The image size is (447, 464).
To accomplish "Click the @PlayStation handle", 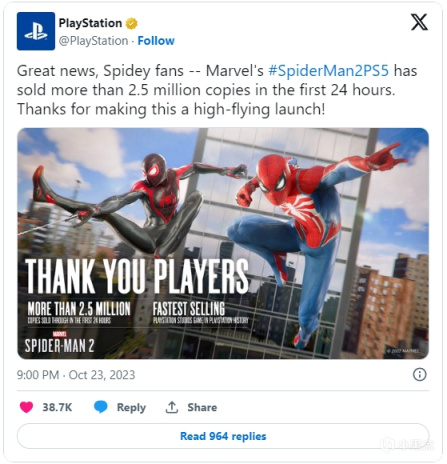I will point(93,41).
